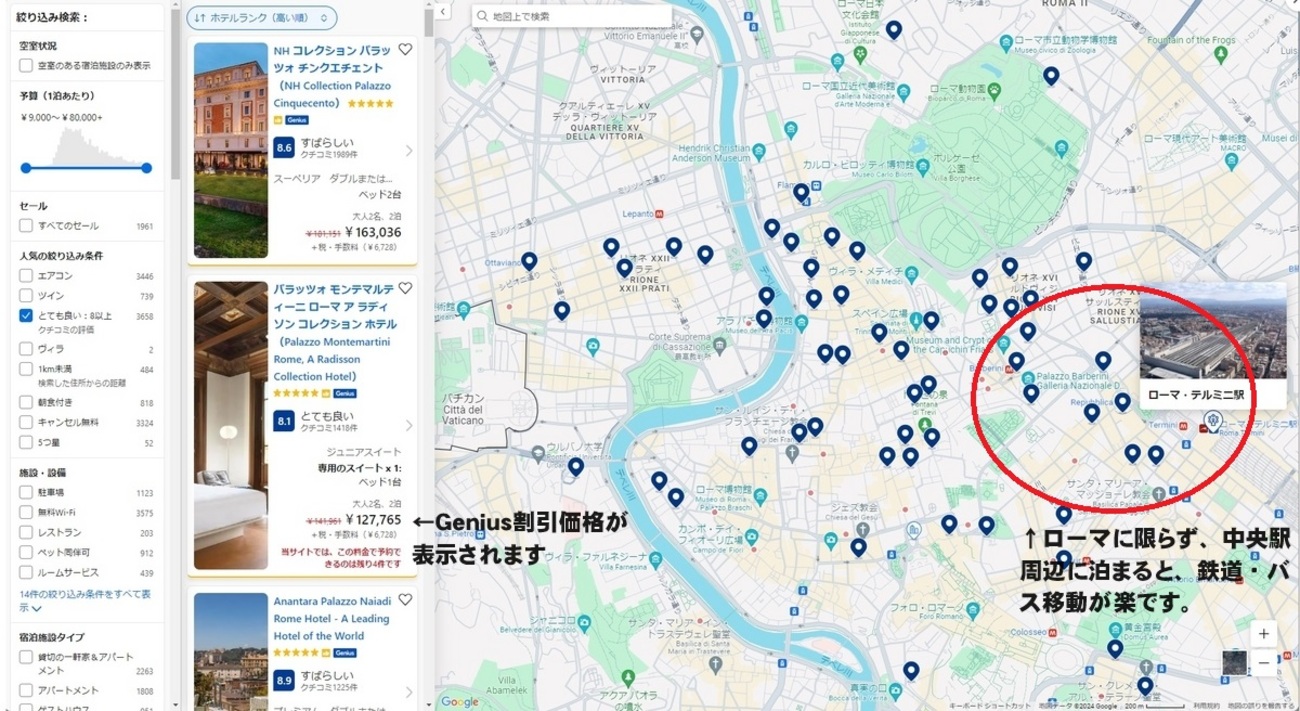Click the heart icon on NH Collection Palazzo Cinquecento
Viewport: 1300px width, 711px height.
404,49
